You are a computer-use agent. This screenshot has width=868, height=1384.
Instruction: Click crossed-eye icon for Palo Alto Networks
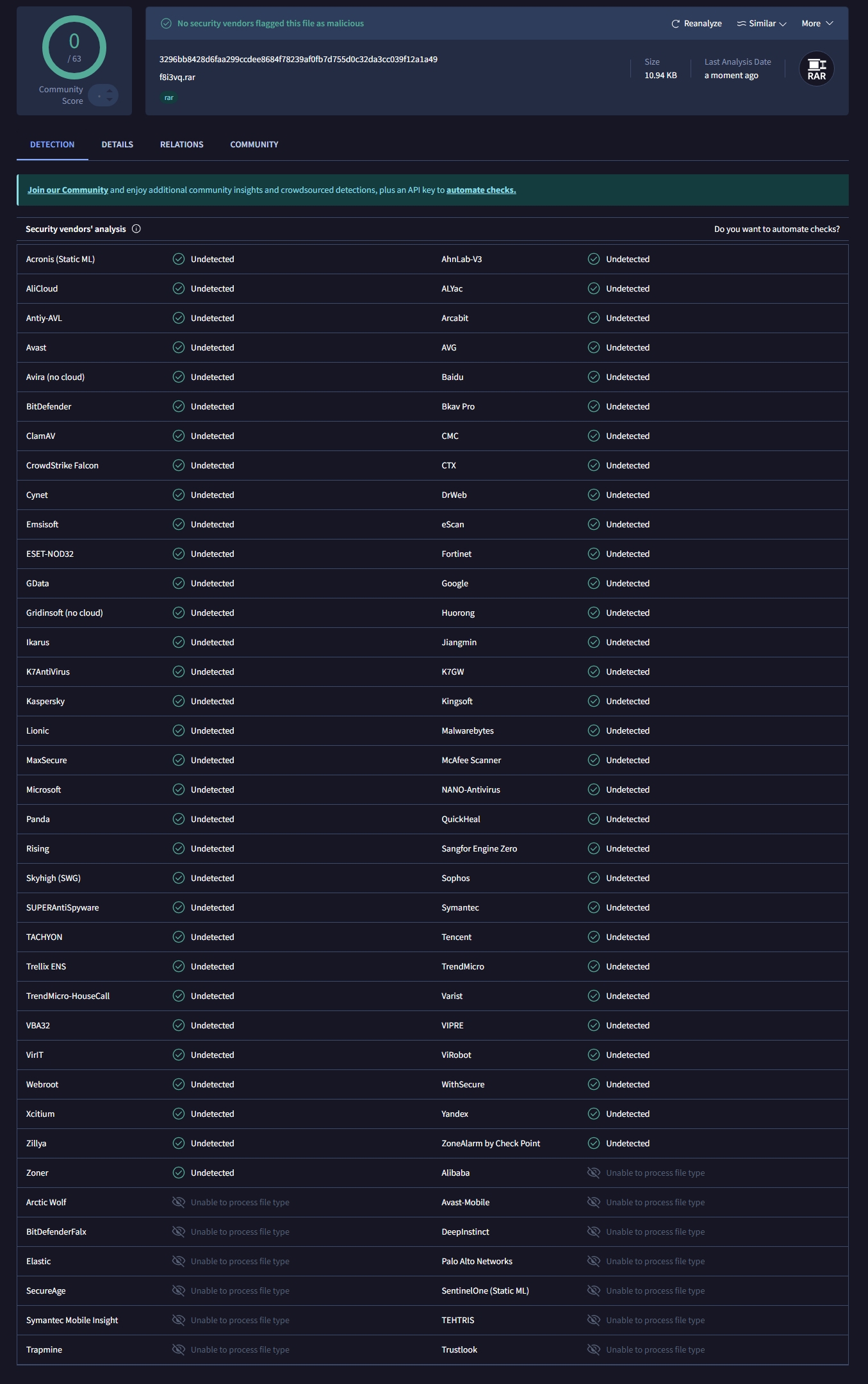tap(594, 1261)
